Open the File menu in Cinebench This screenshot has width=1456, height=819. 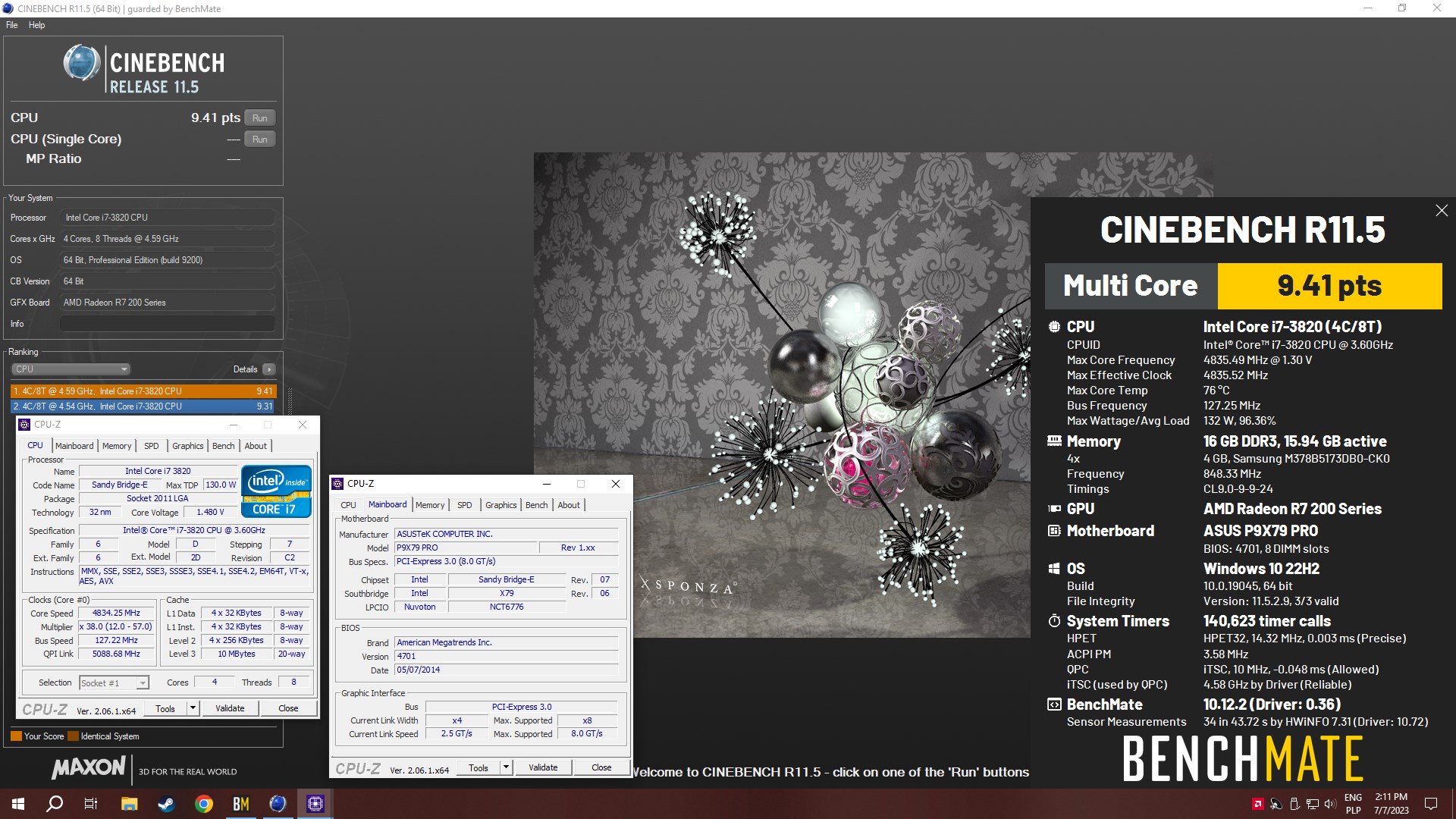(x=11, y=25)
